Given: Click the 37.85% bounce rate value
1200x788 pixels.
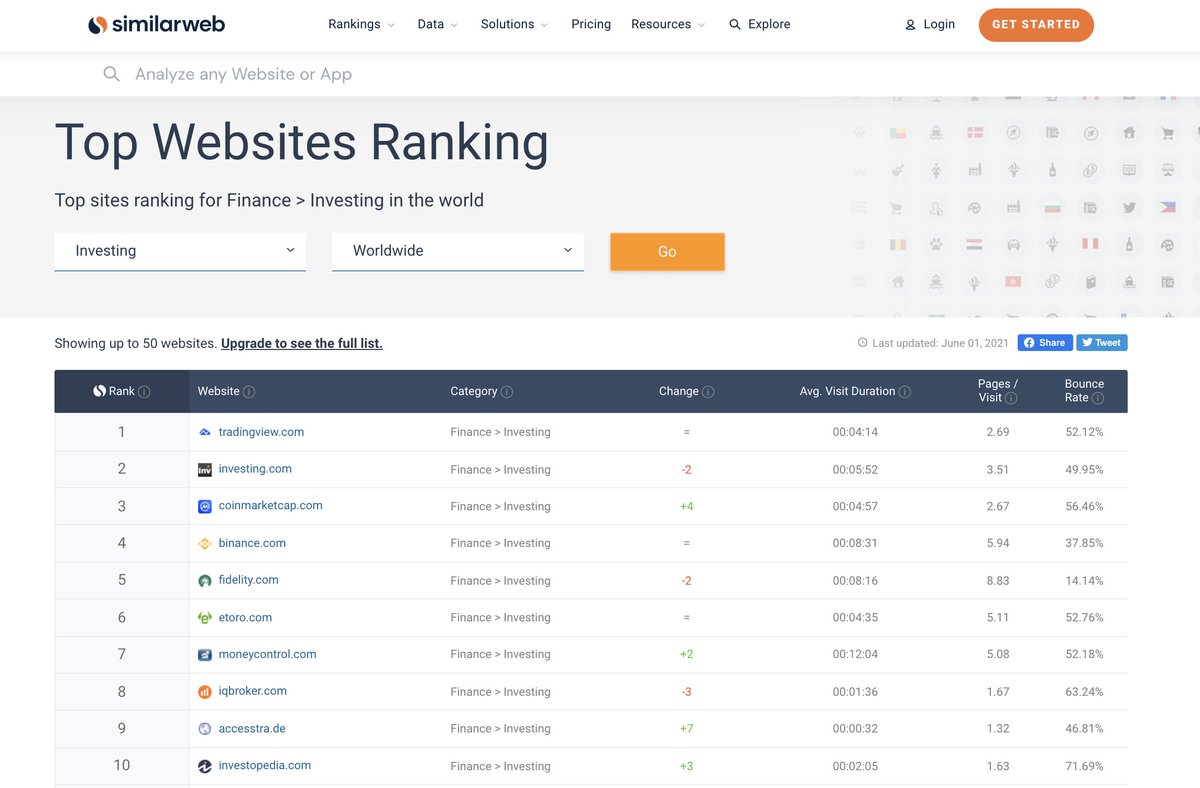Looking at the screenshot, I should tap(1084, 544).
